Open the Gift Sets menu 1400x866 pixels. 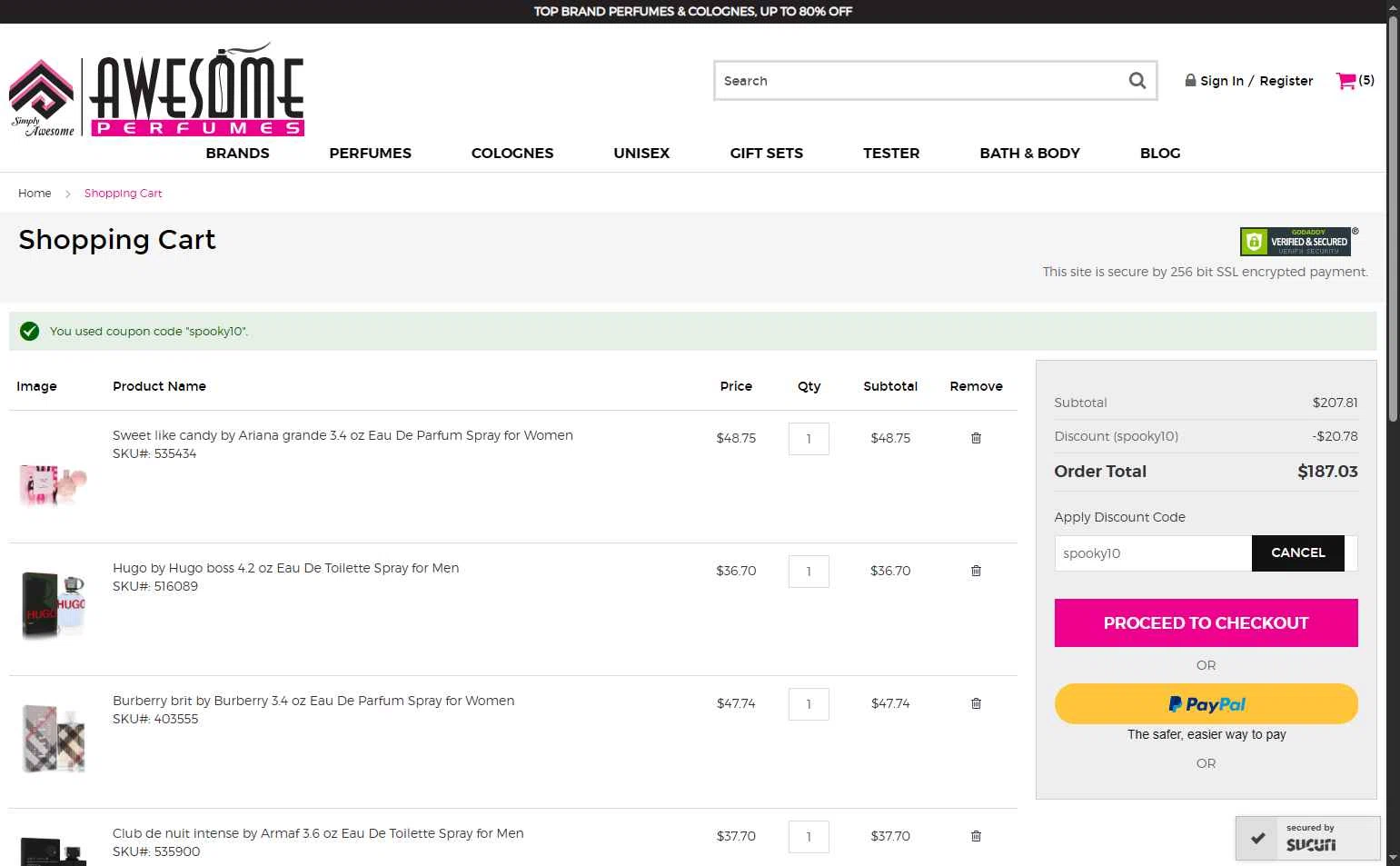click(x=766, y=153)
